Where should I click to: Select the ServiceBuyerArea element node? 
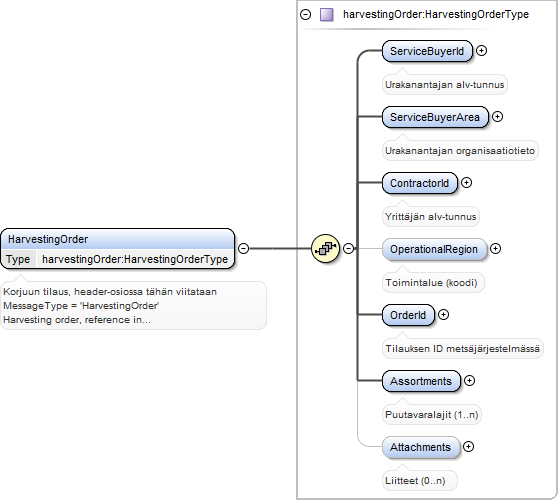(x=435, y=117)
